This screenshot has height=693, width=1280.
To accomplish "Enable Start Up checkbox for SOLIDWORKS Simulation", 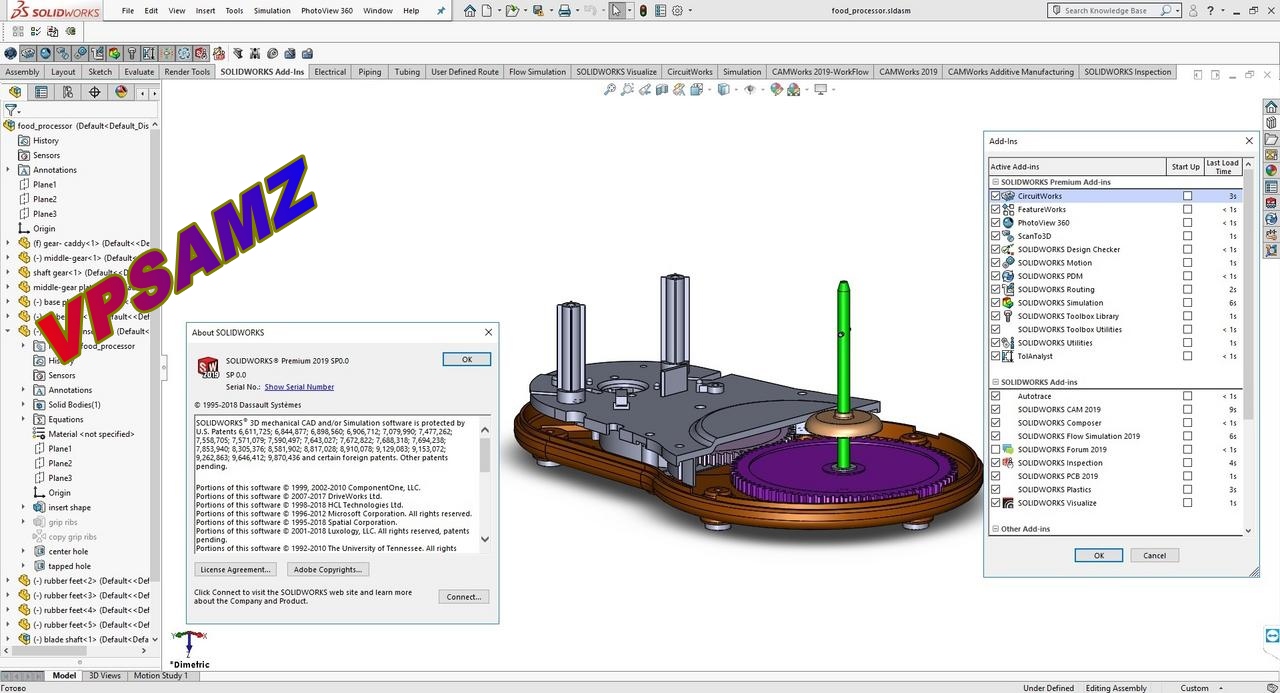I will (1187, 303).
